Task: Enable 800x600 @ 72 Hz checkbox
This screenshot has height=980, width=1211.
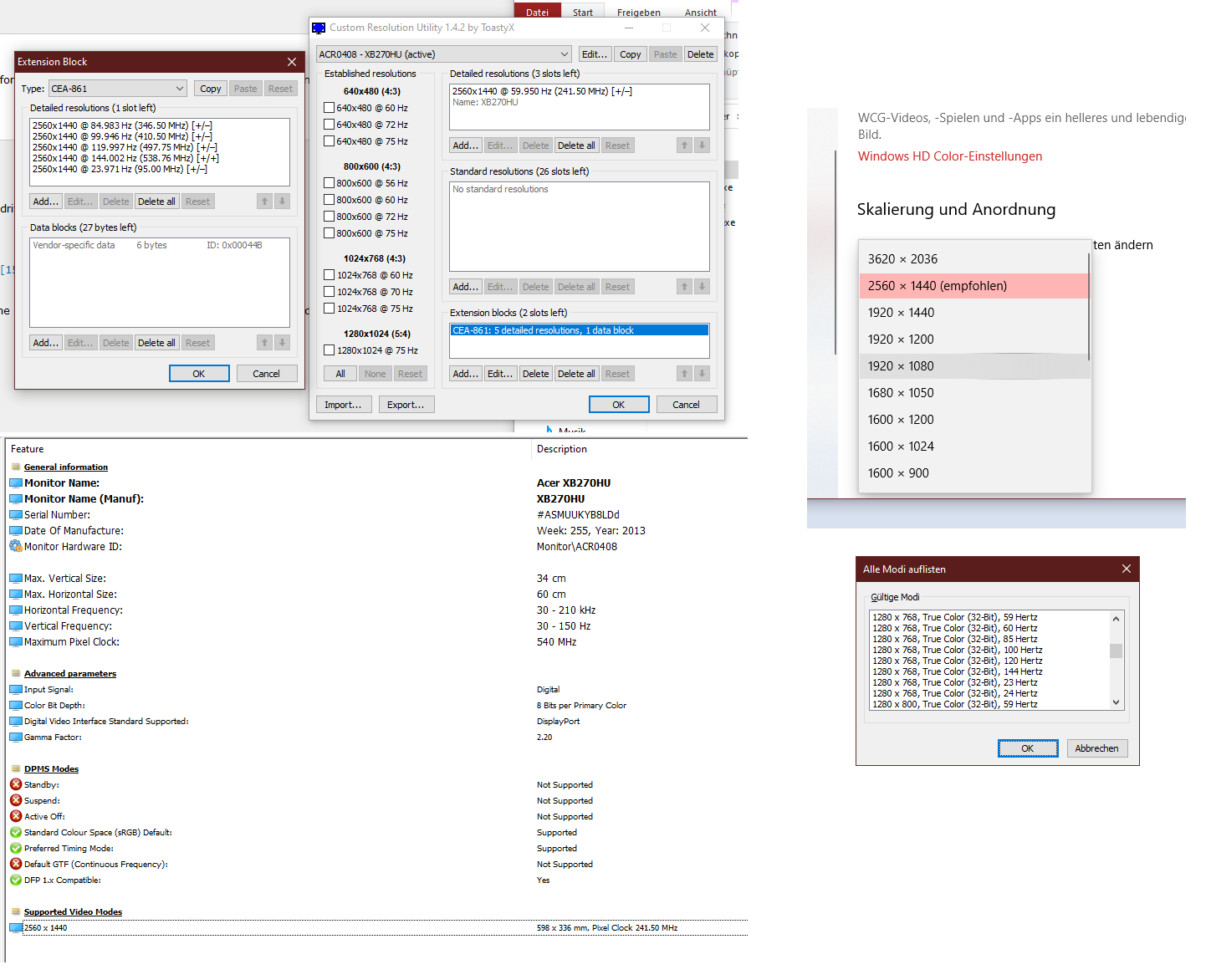Action: (330, 217)
